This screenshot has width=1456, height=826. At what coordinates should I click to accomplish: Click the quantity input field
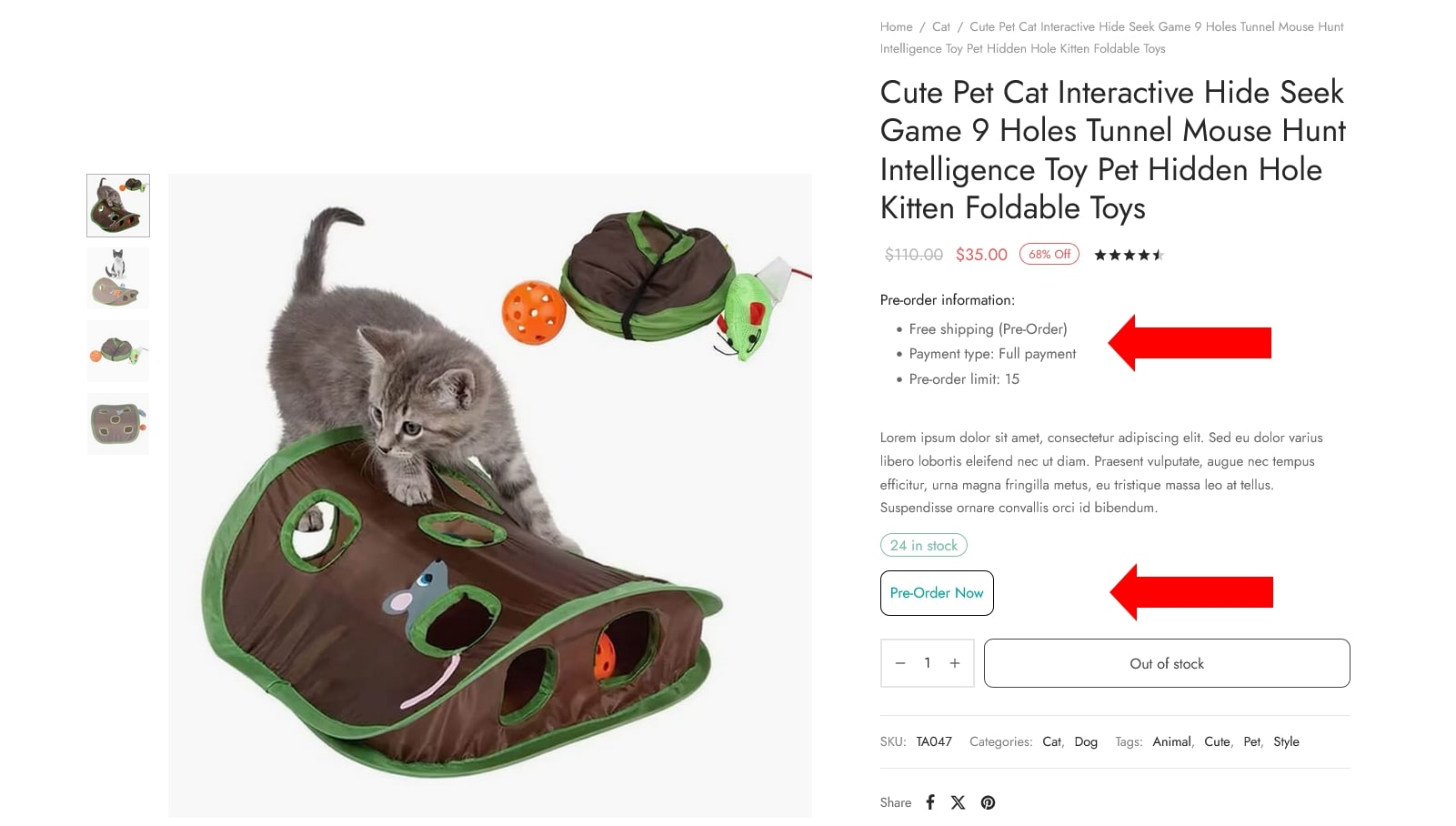pos(928,663)
